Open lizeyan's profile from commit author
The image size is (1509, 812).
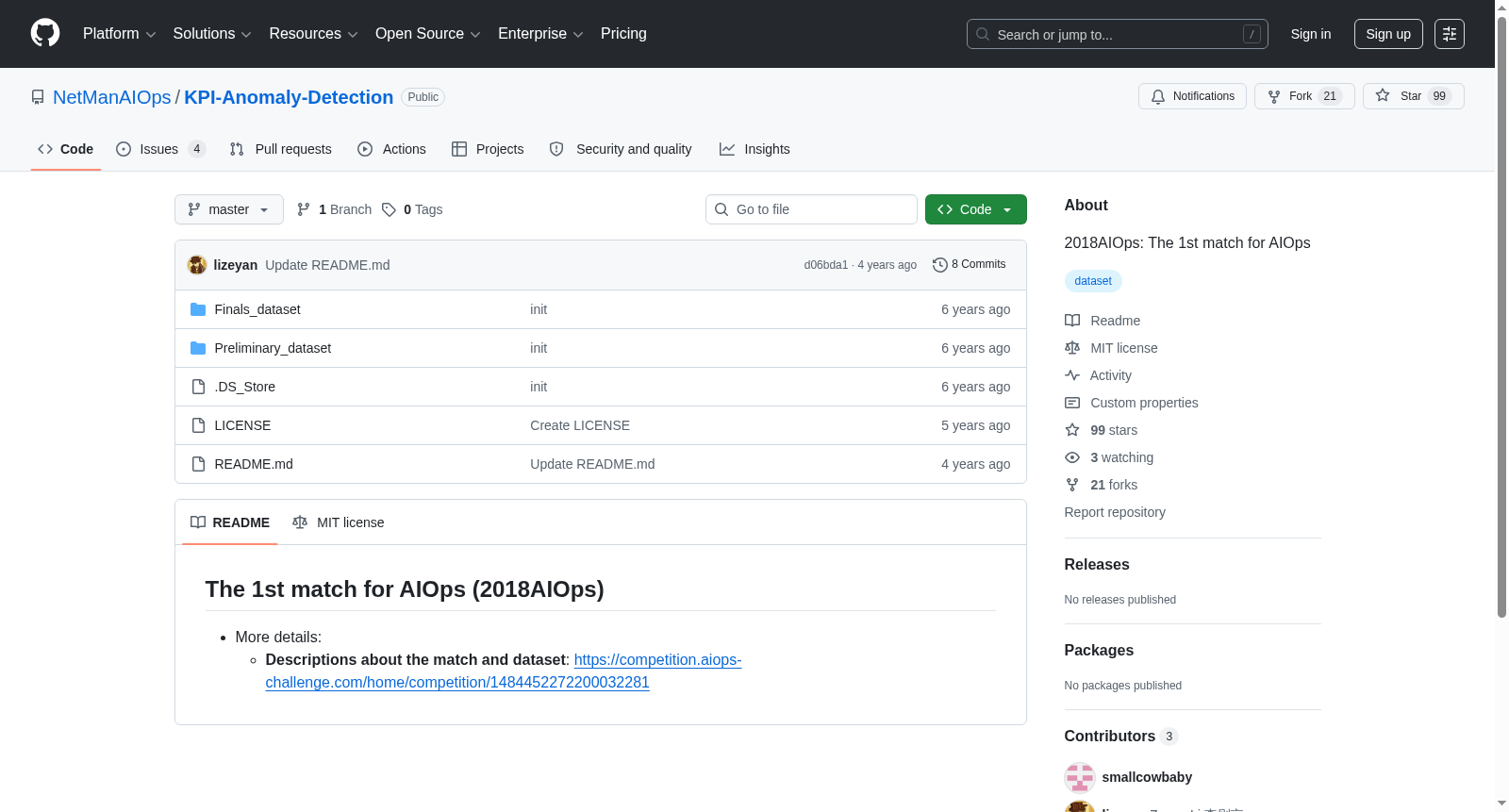click(x=236, y=265)
